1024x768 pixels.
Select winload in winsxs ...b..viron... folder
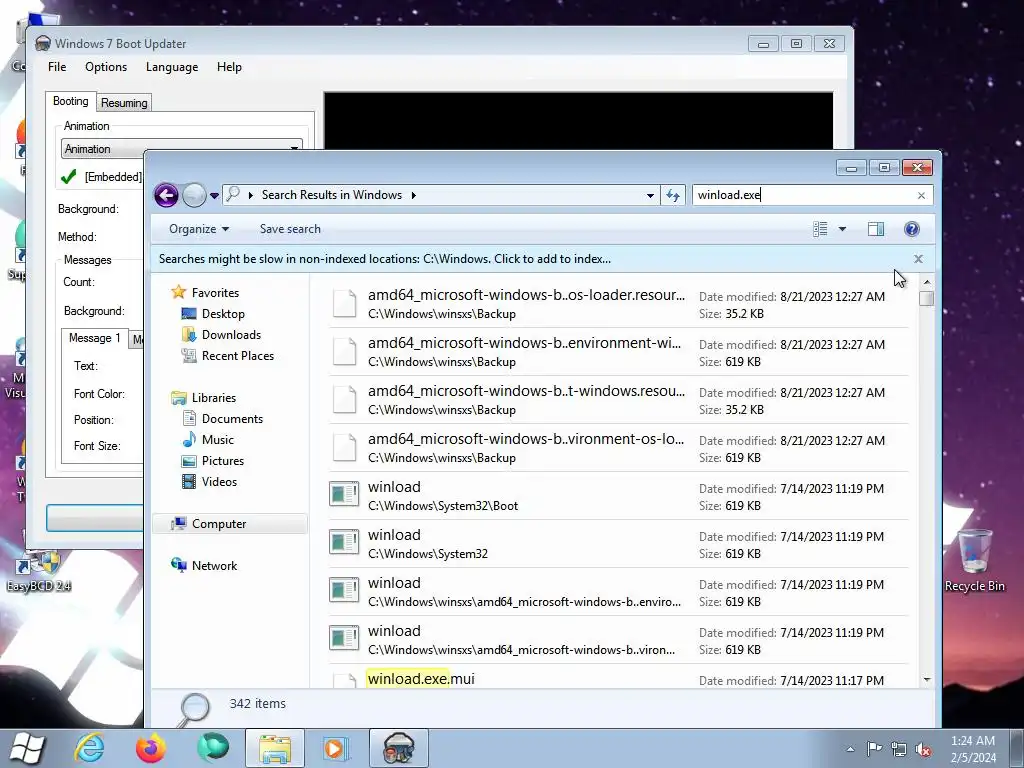click(618, 640)
